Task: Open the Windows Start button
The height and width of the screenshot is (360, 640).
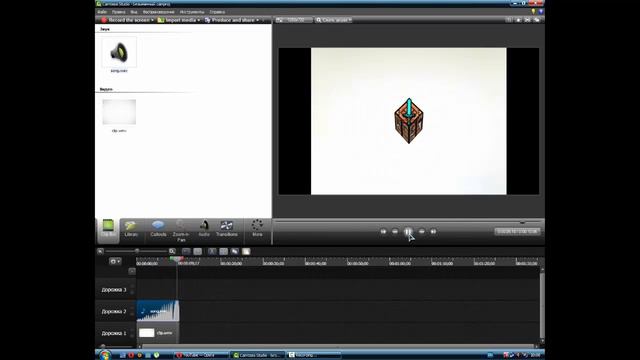Action: [x=105, y=355]
